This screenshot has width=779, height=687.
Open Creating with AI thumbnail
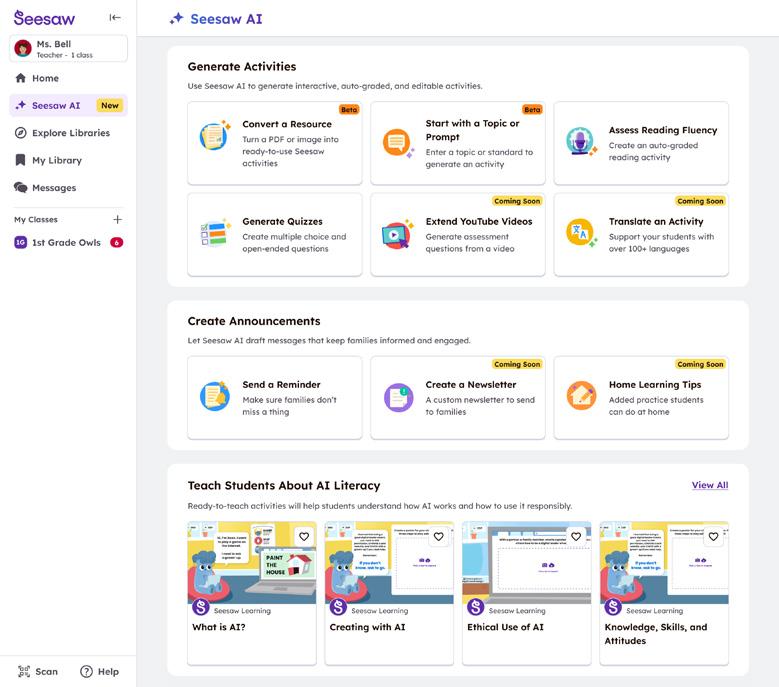[x=389, y=563]
